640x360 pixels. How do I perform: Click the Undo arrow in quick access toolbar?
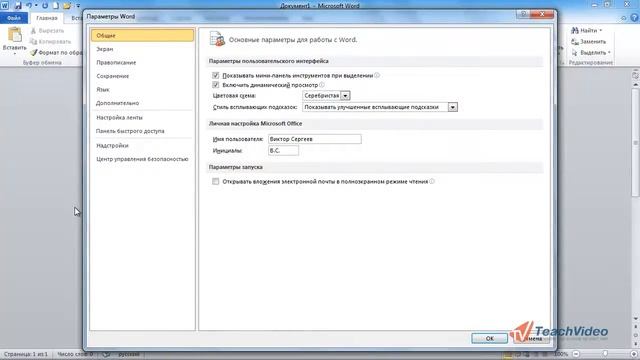[x=29, y=5]
